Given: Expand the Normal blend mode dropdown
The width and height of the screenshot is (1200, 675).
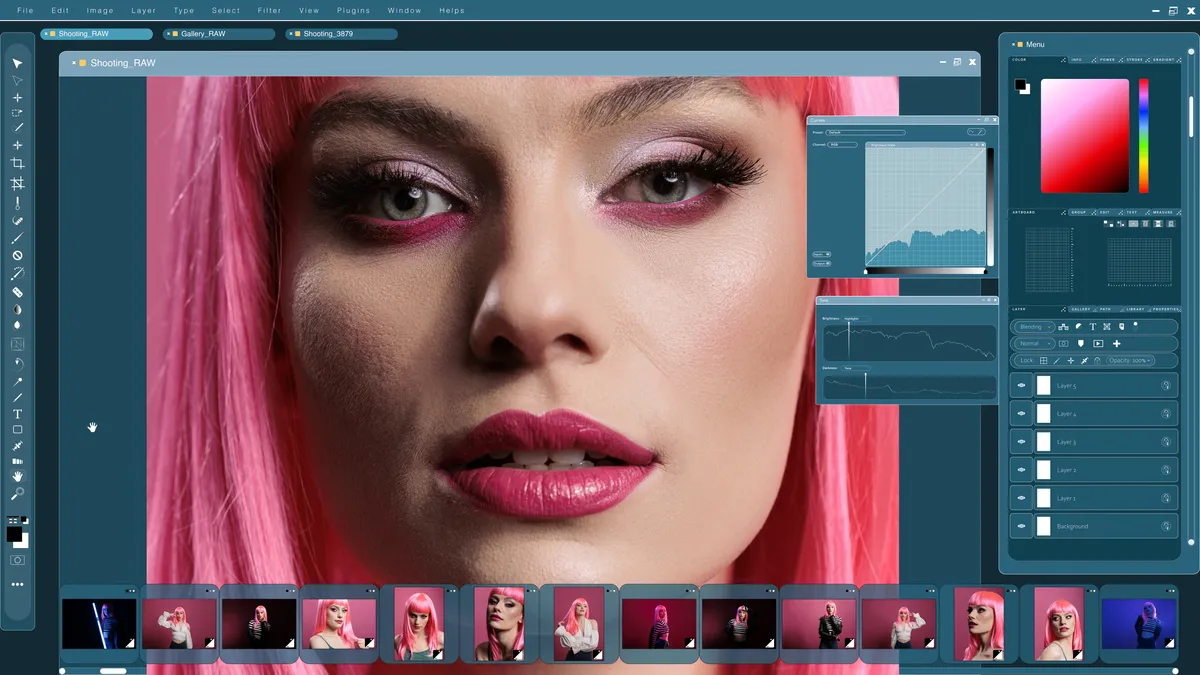Looking at the screenshot, I should click(1034, 344).
